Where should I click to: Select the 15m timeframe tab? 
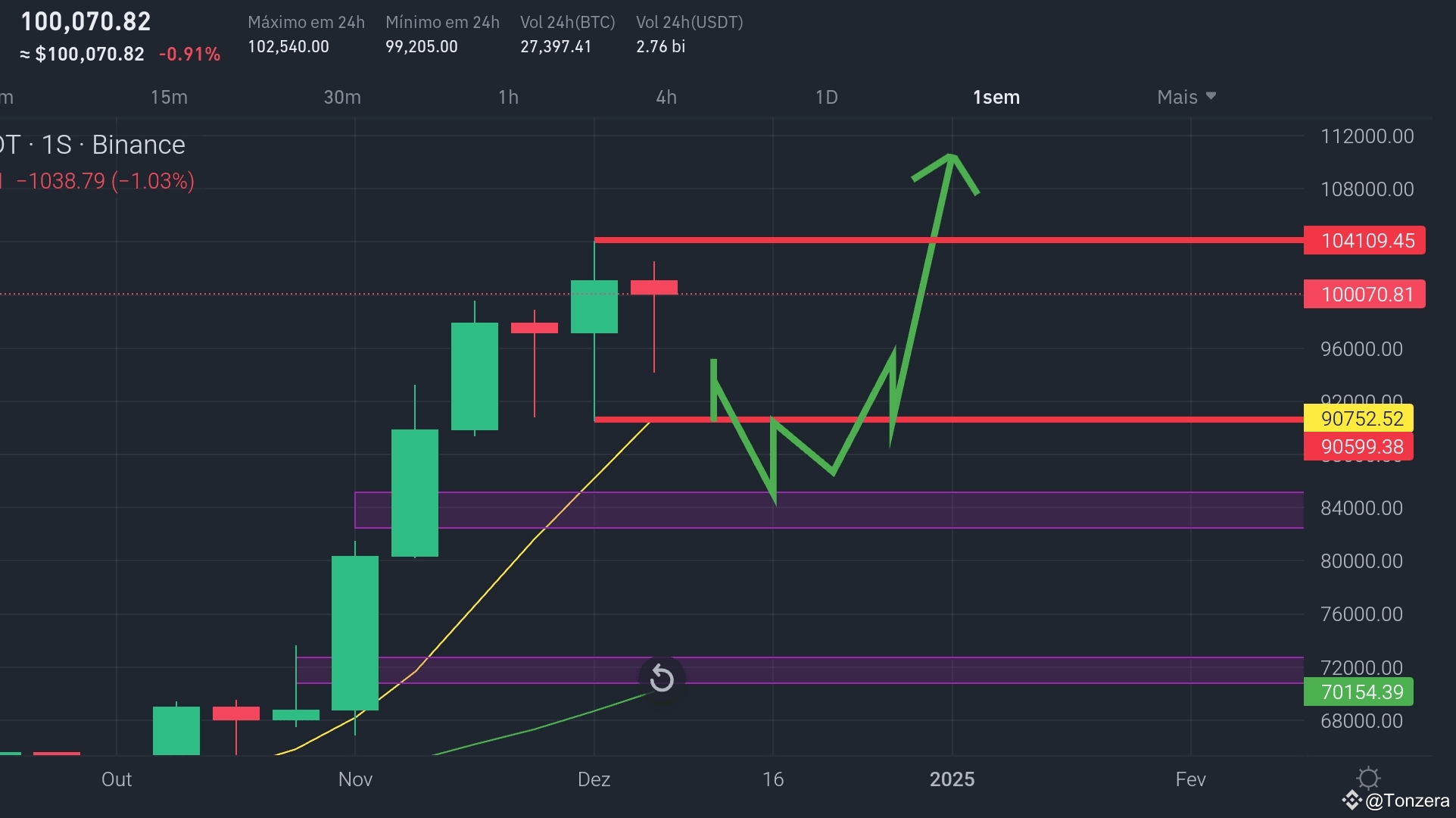[169, 97]
